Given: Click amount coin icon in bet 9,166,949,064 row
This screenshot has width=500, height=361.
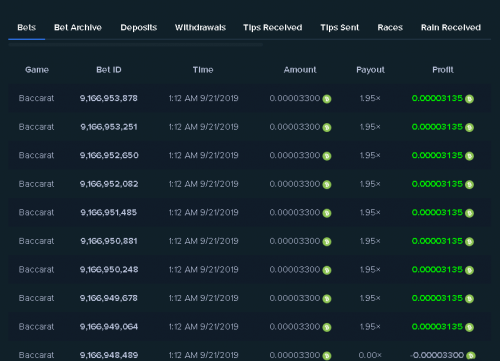Looking at the screenshot, I should [x=327, y=327].
